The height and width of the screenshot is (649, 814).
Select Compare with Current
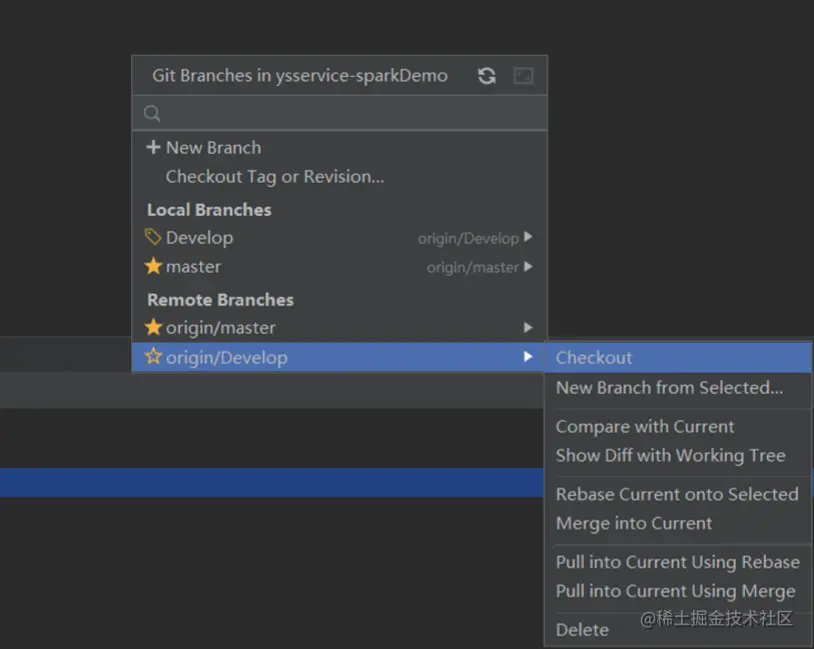(x=645, y=427)
